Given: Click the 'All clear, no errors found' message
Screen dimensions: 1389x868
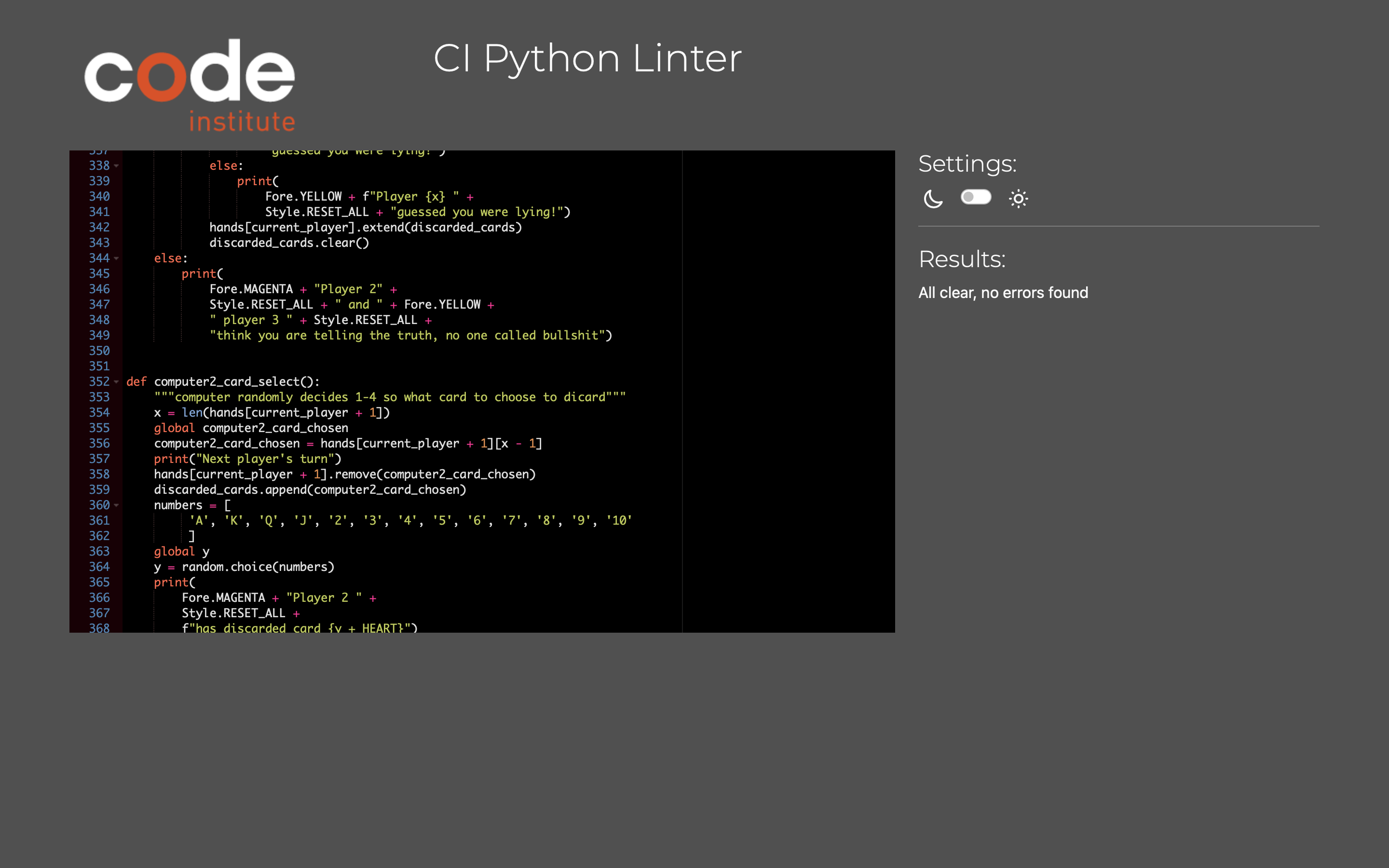Looking at the screenshot, I should (1003, 293).
